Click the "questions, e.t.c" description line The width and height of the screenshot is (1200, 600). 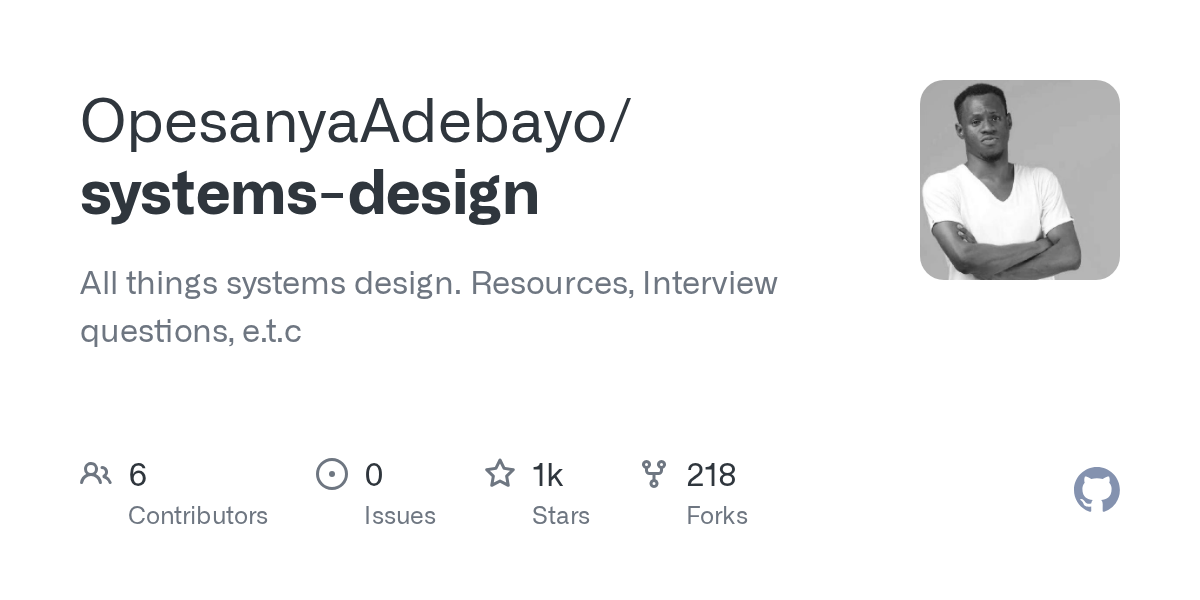point(191,331)
